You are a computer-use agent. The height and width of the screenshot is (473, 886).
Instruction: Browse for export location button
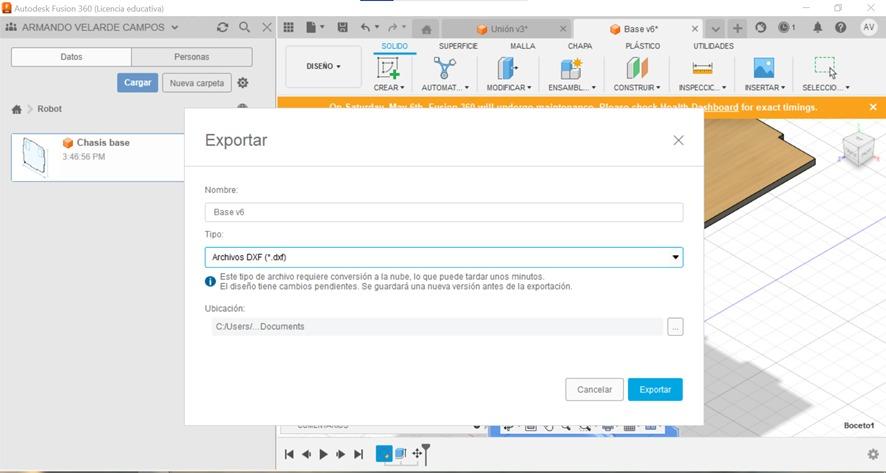coord(675,327)
